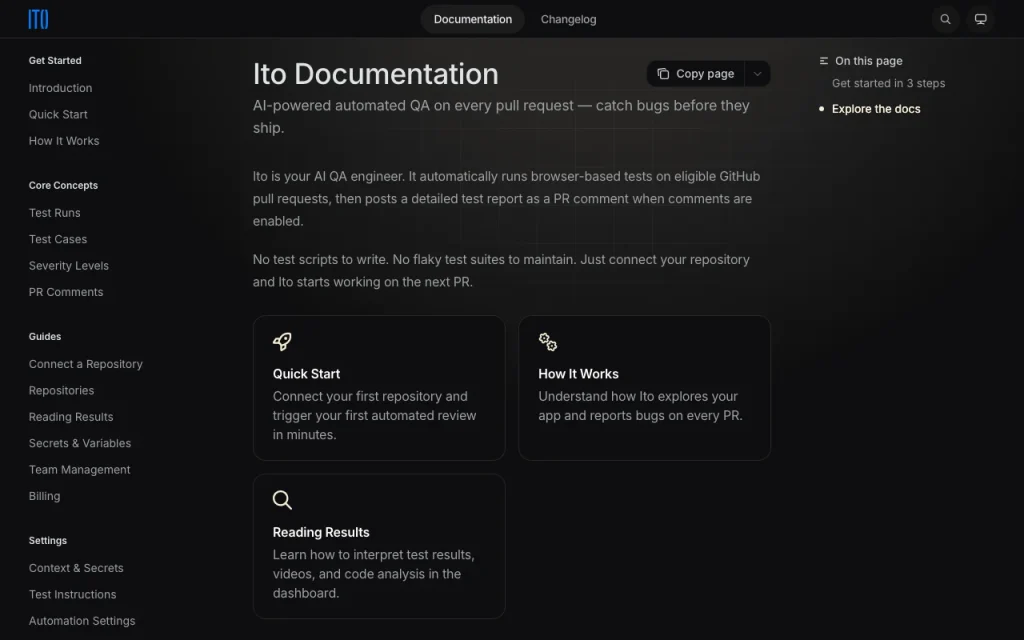Open Test Instructions settings page

(72, 595)
